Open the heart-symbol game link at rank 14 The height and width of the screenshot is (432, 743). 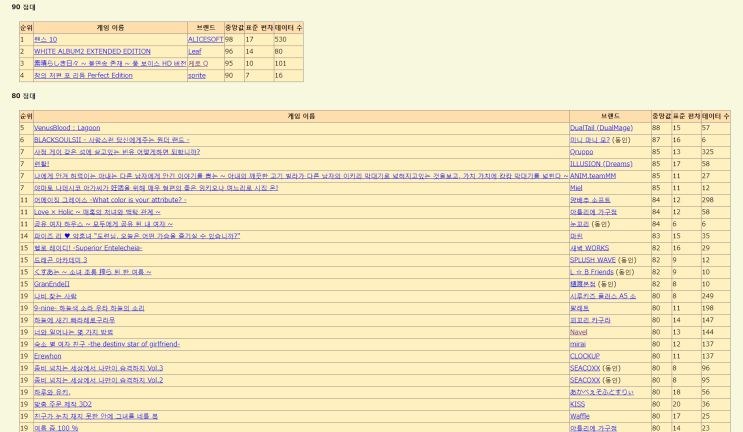[x=136, y=236]
